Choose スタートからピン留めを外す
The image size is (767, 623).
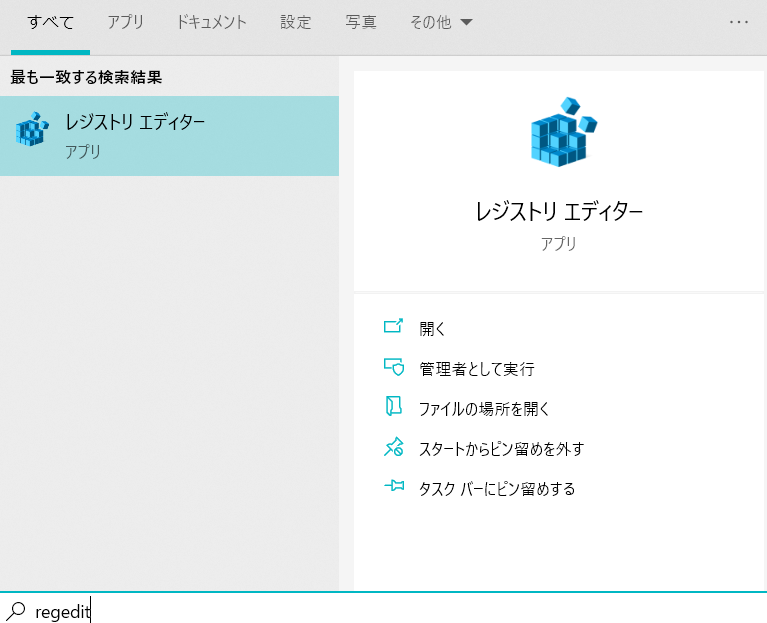(501, 448)
